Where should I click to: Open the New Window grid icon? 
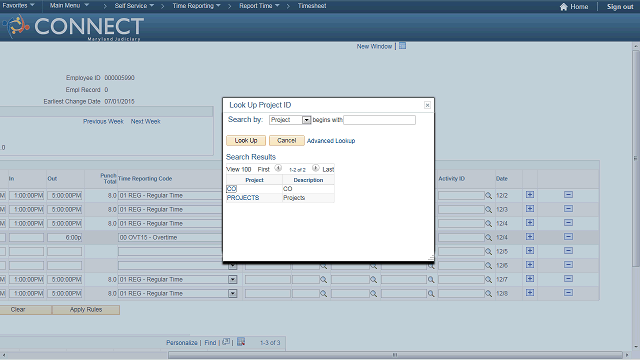[402, 46]
